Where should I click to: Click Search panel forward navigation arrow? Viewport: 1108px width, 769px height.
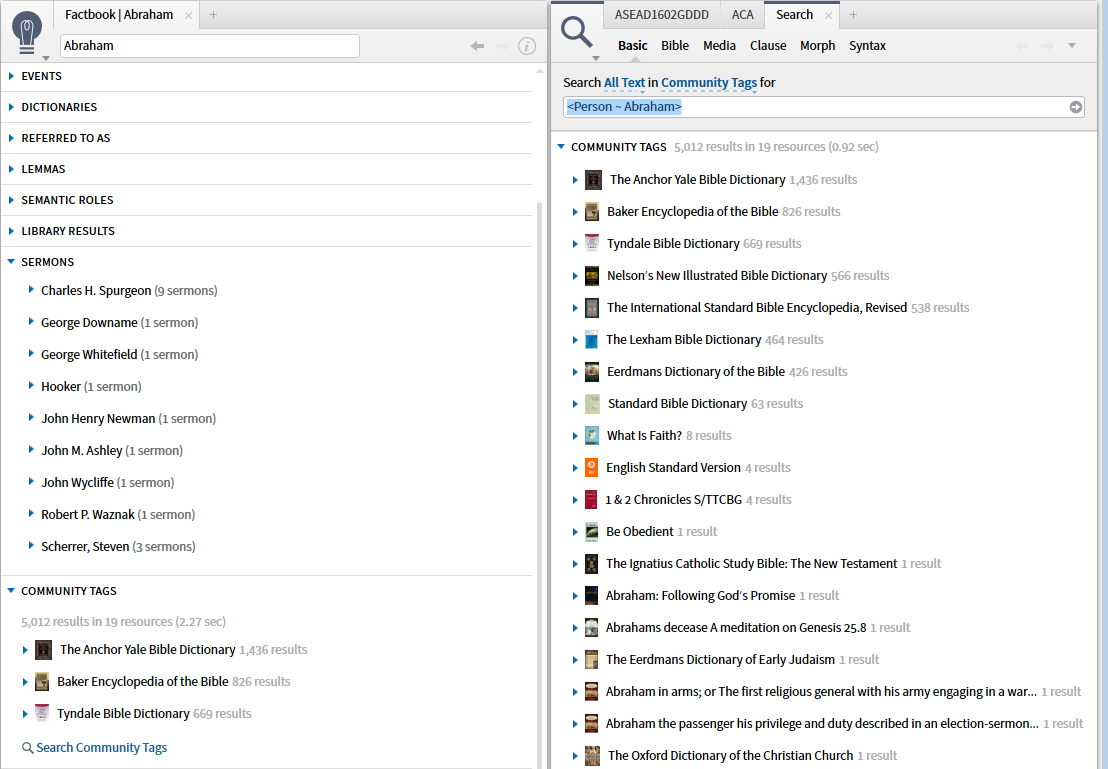1047,46
